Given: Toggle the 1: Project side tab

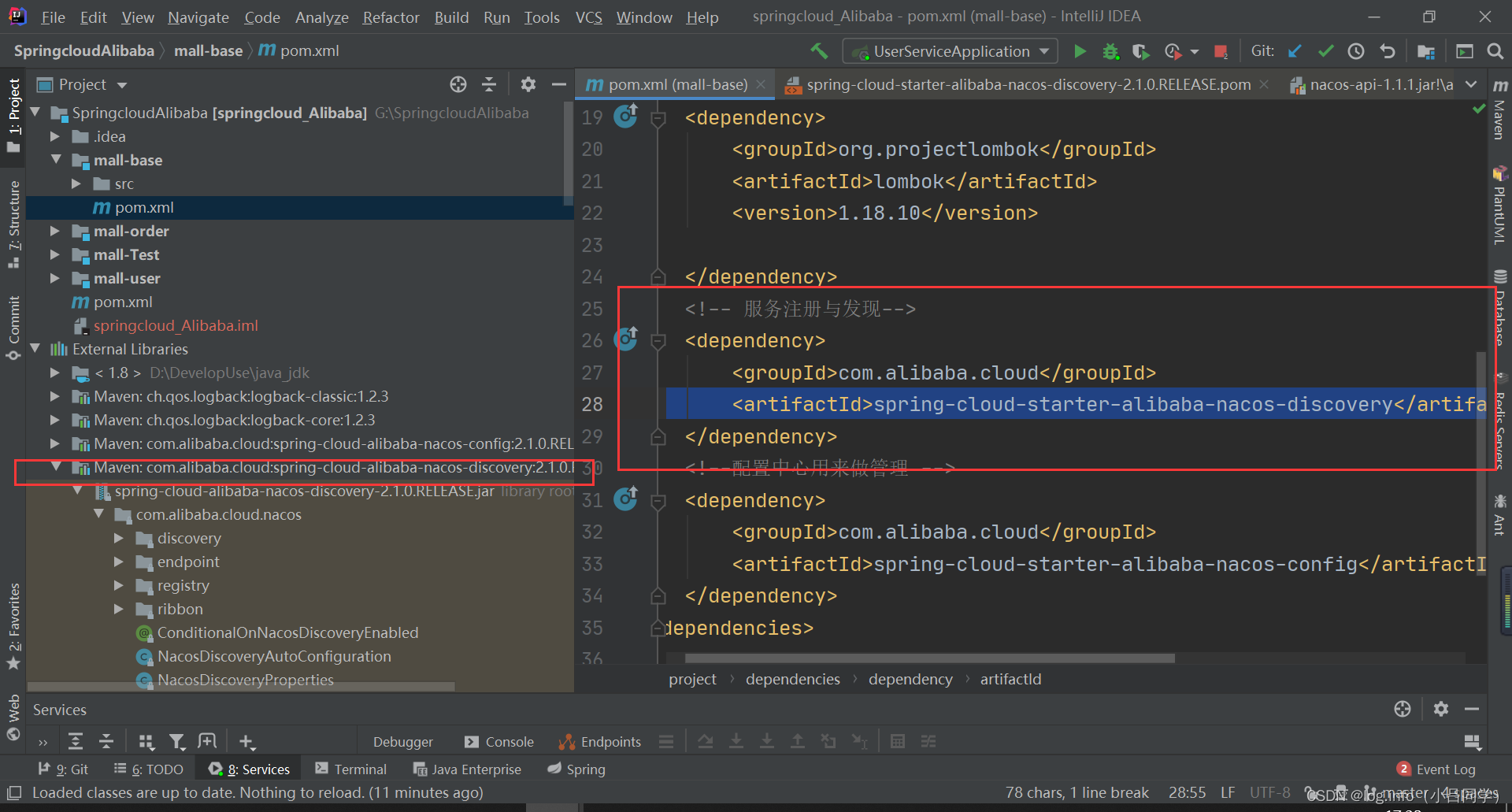Looking at the screenshot, I should pos(13,117).
